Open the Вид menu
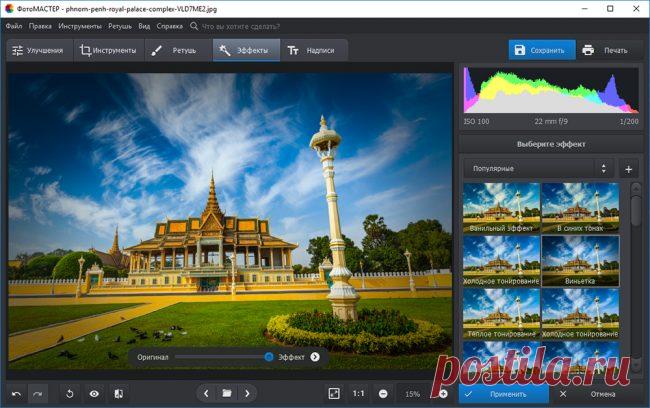This screenshot has height=408, width=650. 144,26
